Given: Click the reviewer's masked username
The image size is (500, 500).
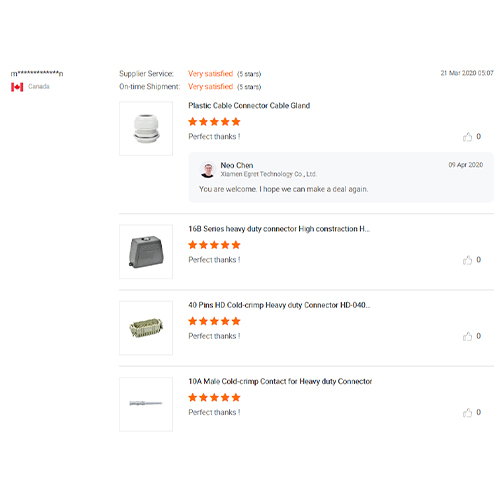Looking at the screenshot, I should [37, 73].
